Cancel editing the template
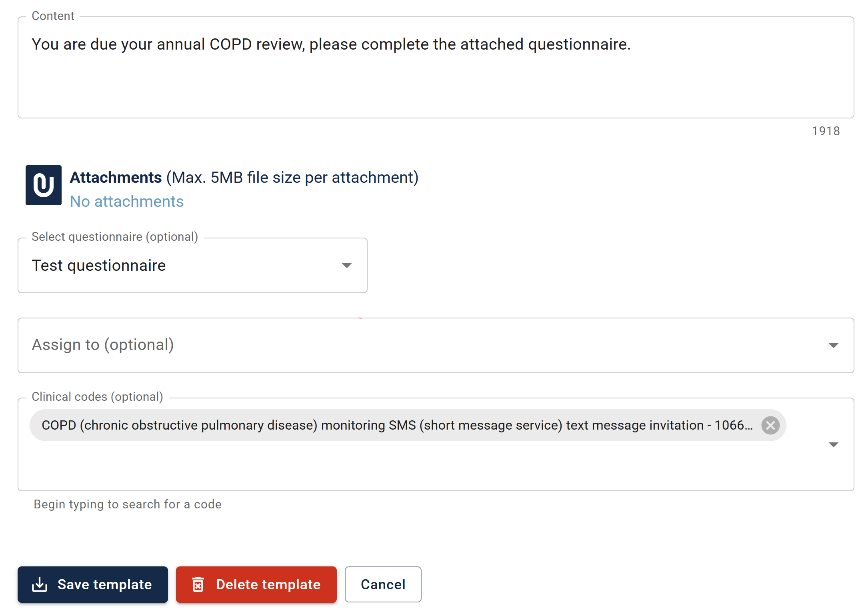The width and height of the screenshot is (864, 610). coord(383,585)
